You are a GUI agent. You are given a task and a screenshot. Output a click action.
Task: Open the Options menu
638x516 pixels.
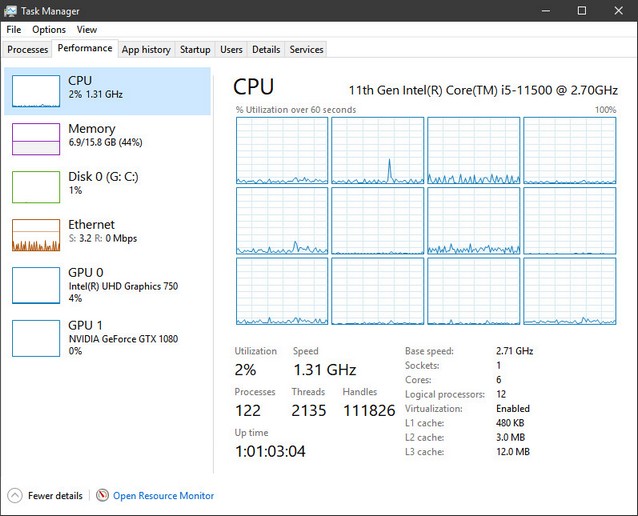pos(49,30)
